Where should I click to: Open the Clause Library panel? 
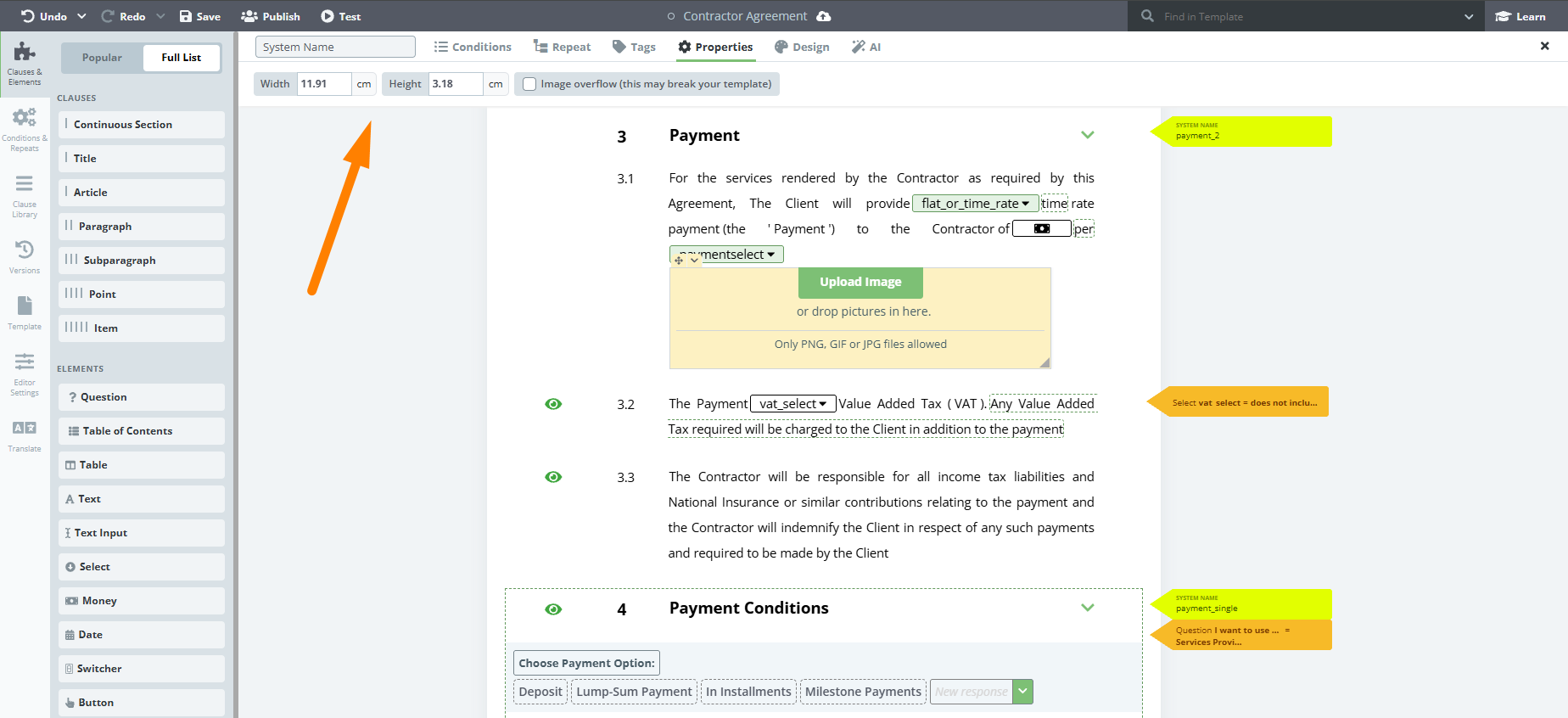[x=25, y=196]
